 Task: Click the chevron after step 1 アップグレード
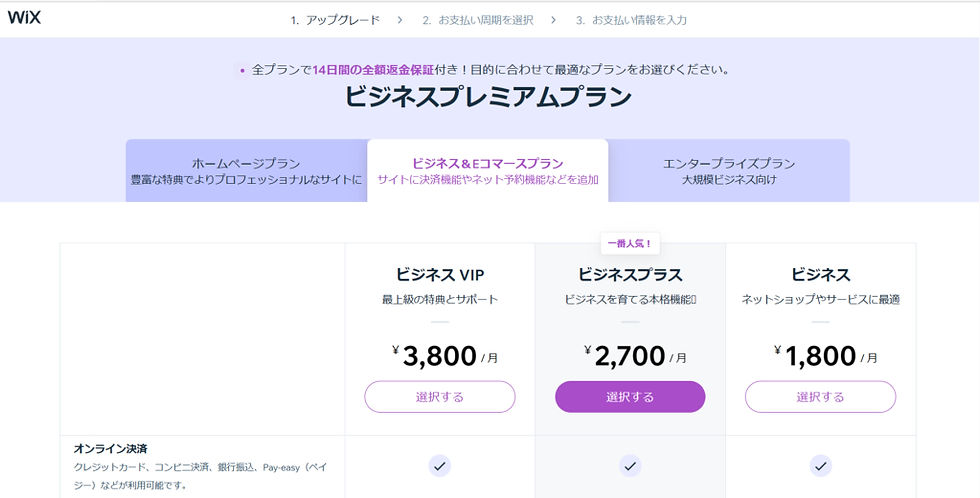(x=400, y=19)
